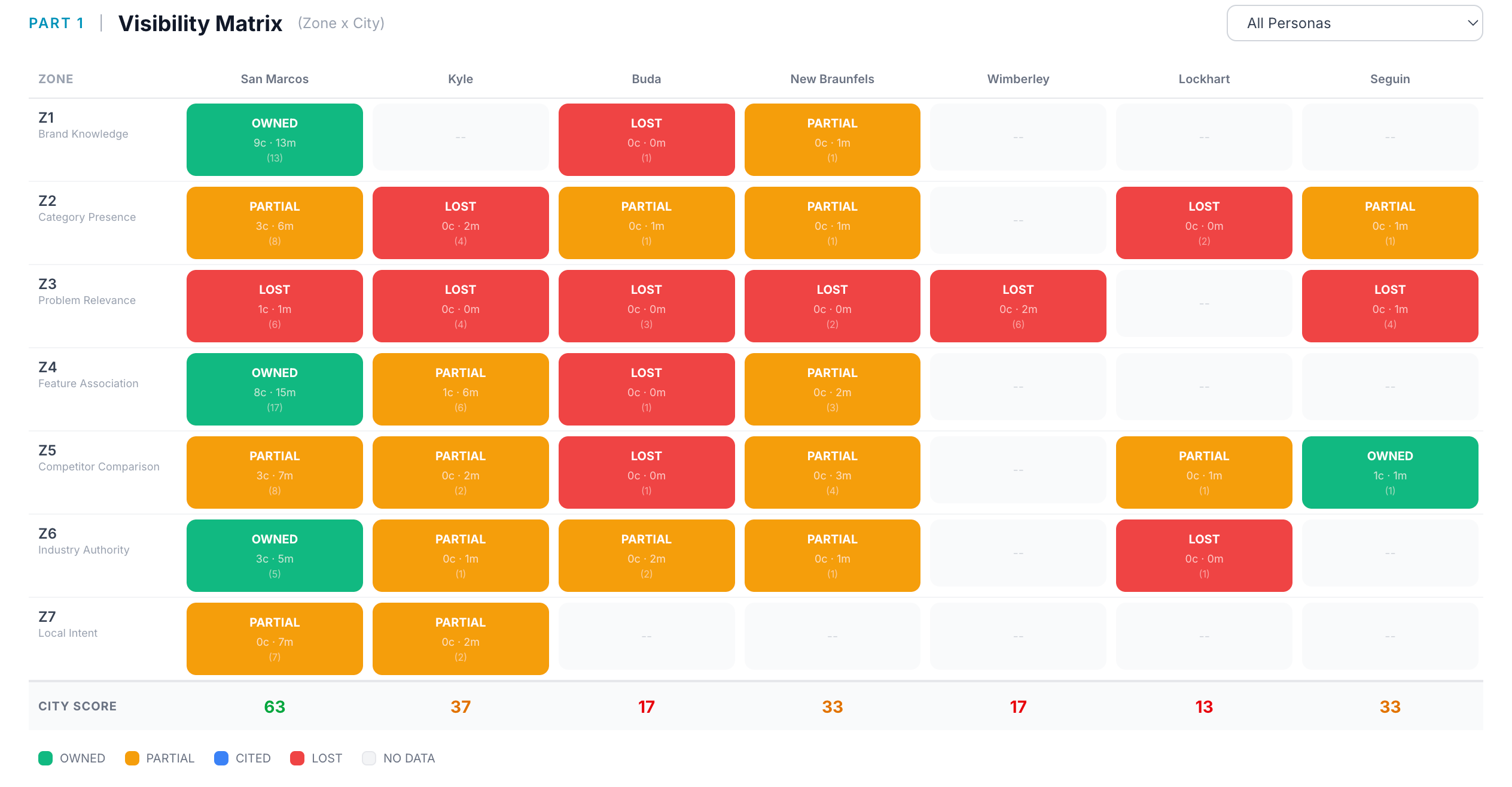Open Z1 New Braunfels PARTIAL cell
Screen dimensions: 1512x787
(x=832, y=139)
